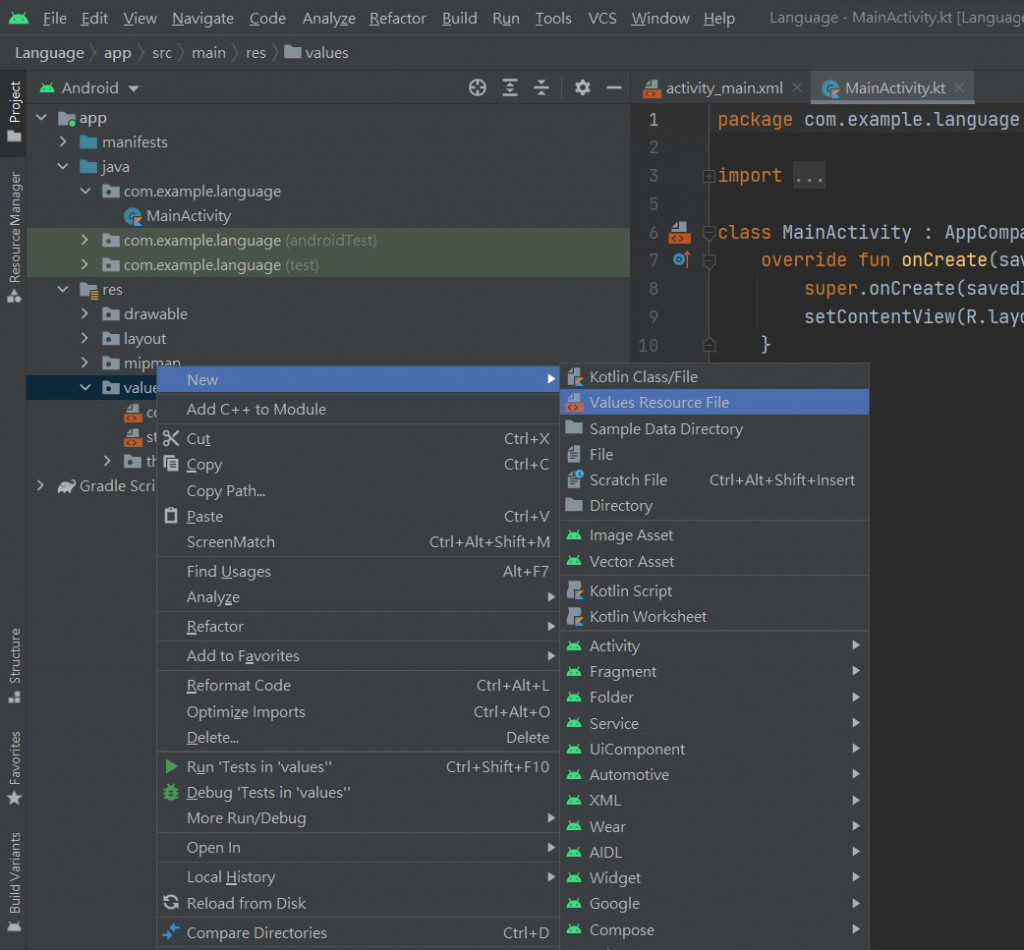The image size is (1024, 950).
Task: Open Project panel settings gear
Action: point(583,87)
